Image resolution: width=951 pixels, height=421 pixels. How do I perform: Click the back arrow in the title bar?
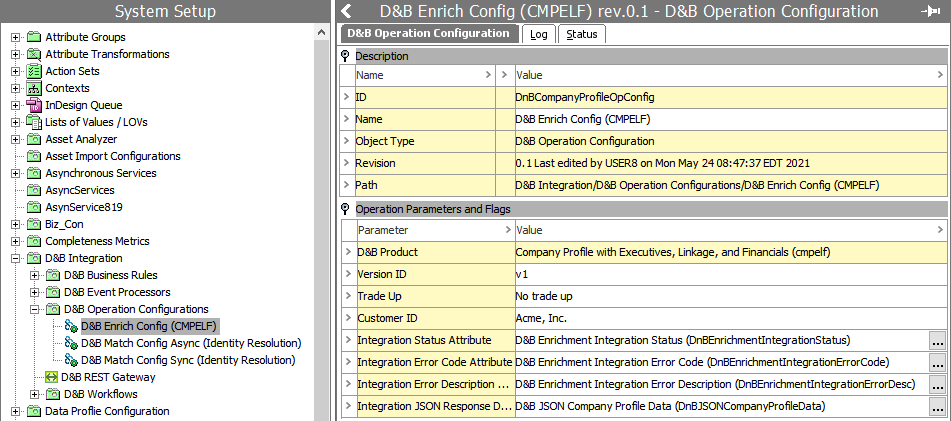347,11
